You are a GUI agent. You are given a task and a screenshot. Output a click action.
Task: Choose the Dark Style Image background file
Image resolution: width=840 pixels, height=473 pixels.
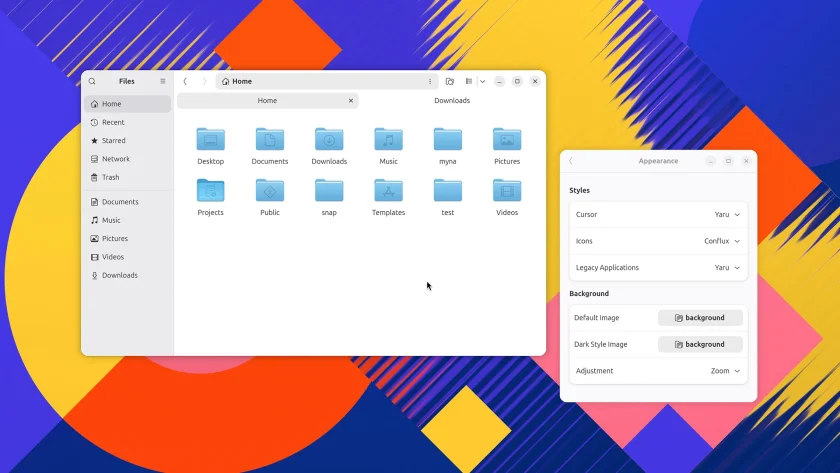(x=700, y=344)
